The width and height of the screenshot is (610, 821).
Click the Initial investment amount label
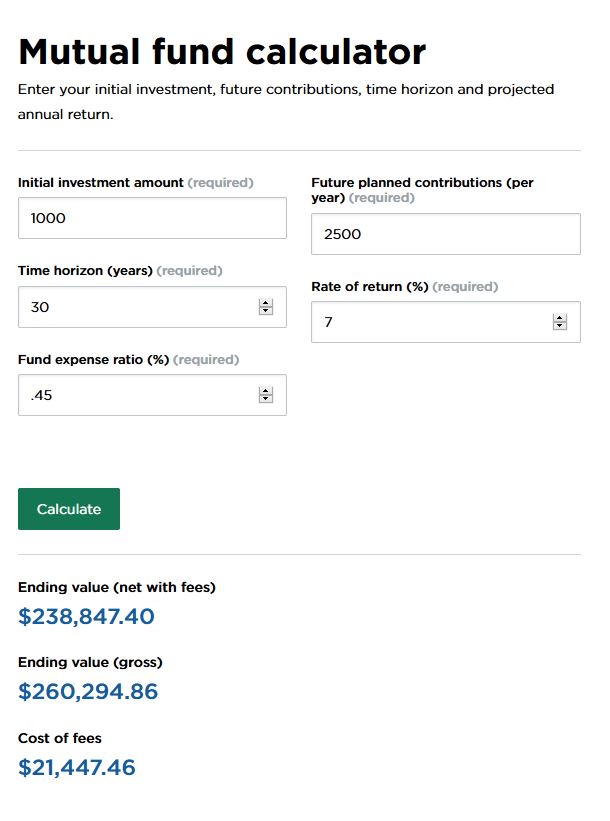101,183
